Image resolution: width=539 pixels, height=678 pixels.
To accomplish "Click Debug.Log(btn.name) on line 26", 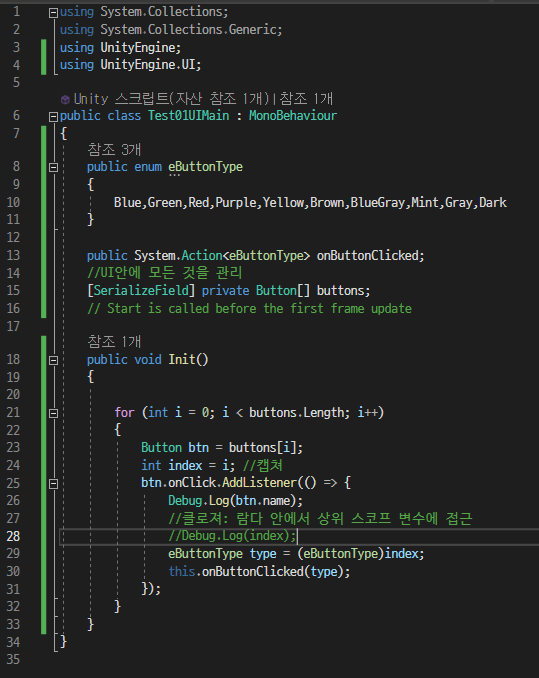I will 235,501.
